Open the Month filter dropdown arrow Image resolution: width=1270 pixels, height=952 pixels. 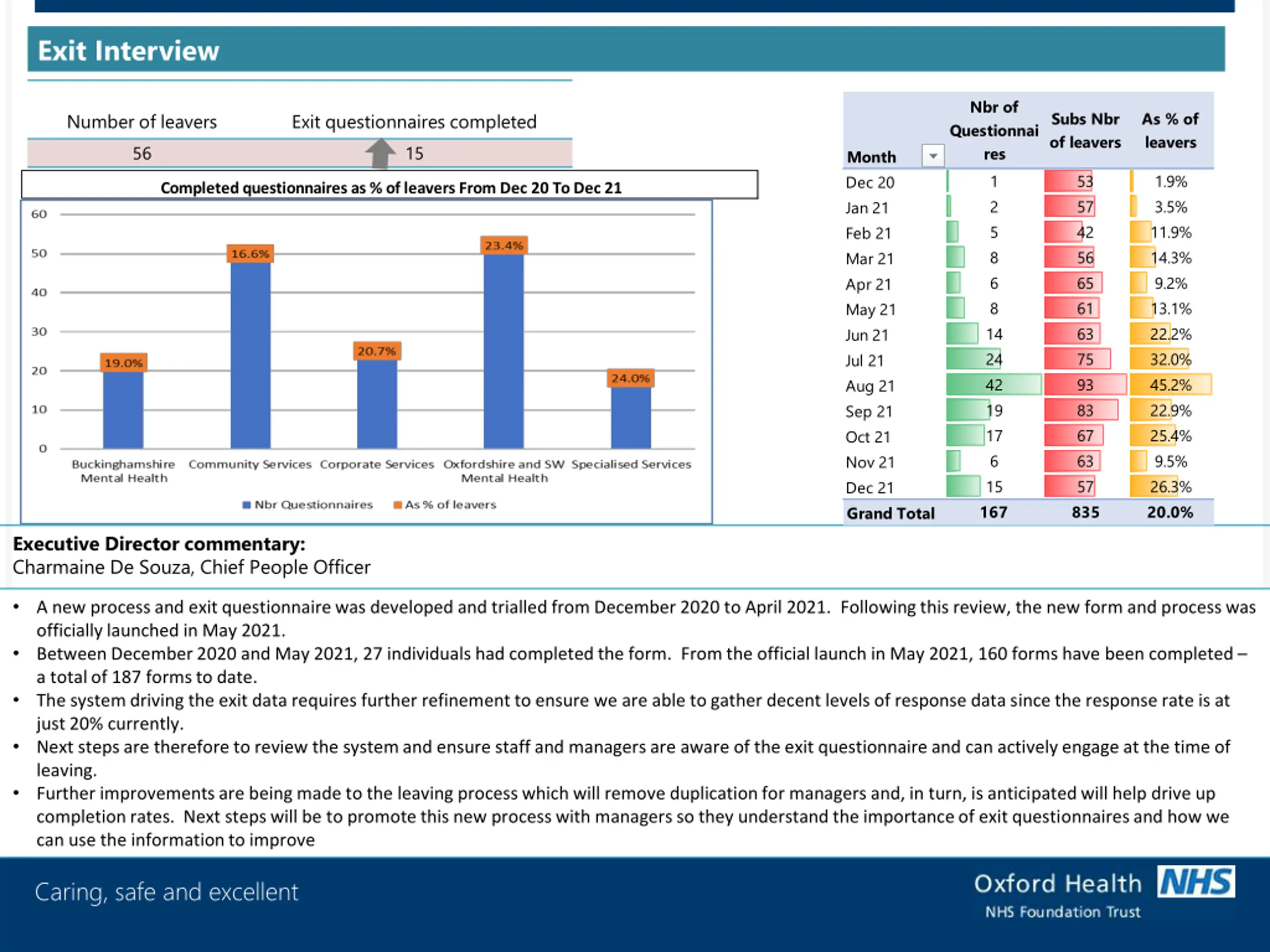pos(932,156)
